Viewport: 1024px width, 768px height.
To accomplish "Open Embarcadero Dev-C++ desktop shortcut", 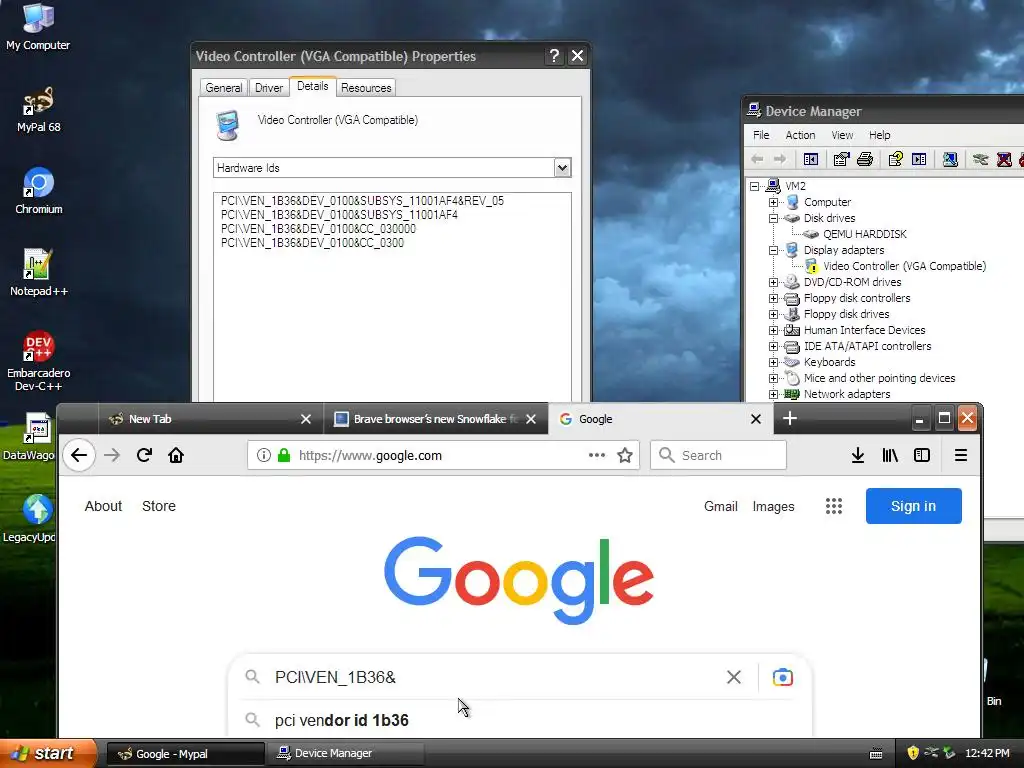I will [x=39, y=361].
